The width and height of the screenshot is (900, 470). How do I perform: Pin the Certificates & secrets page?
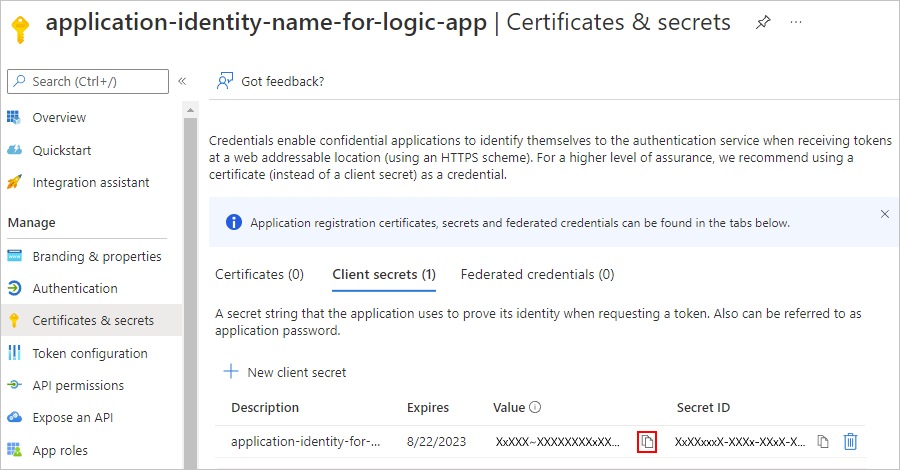click(x=763, y=22)
